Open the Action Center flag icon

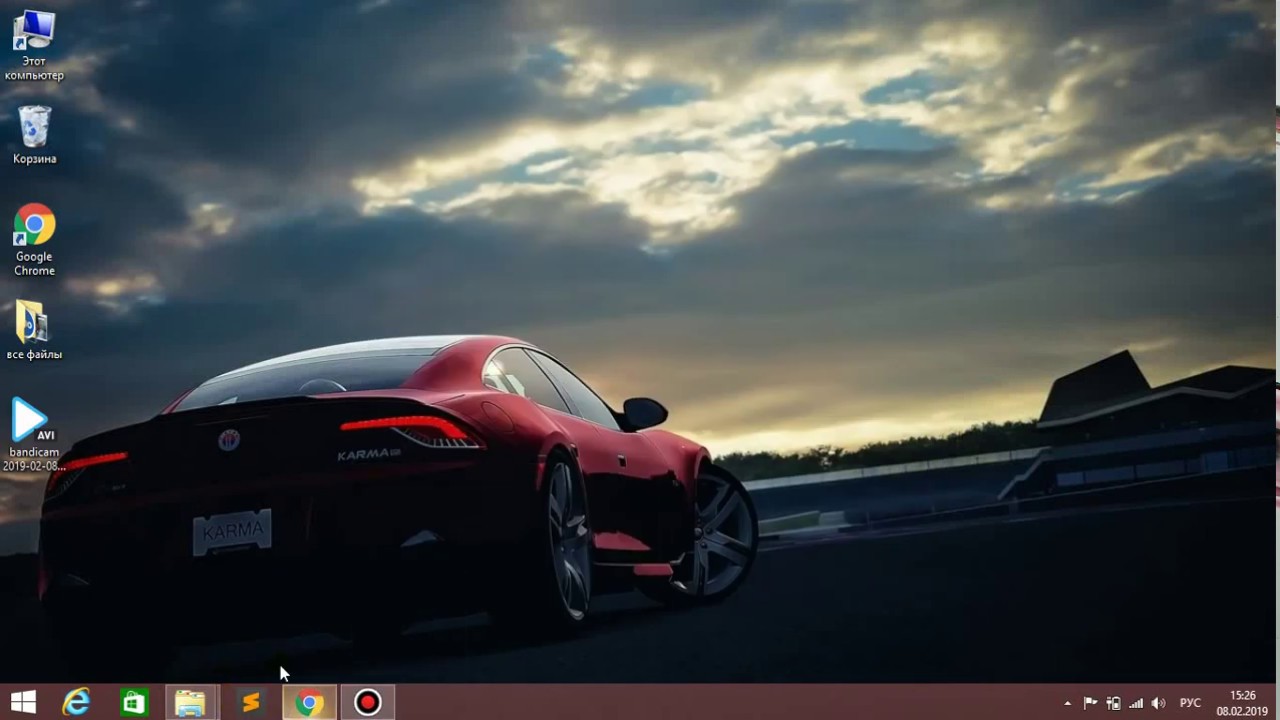[x=1090, y=703]
